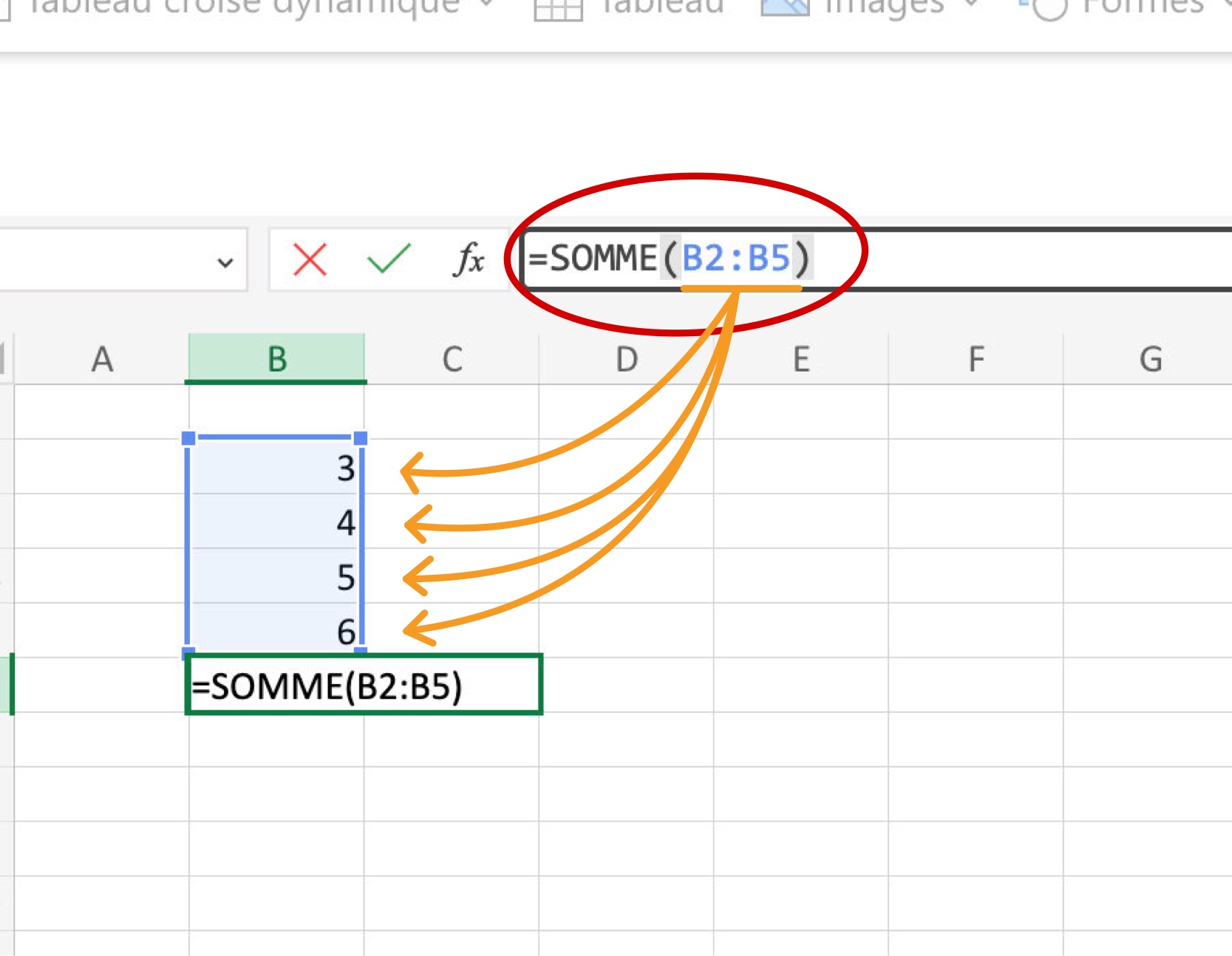Screen dimensions: 1232x956
Task: Click inside the formula bar =SOMME(B2:B5)
Action: click(x=877, y=259)
